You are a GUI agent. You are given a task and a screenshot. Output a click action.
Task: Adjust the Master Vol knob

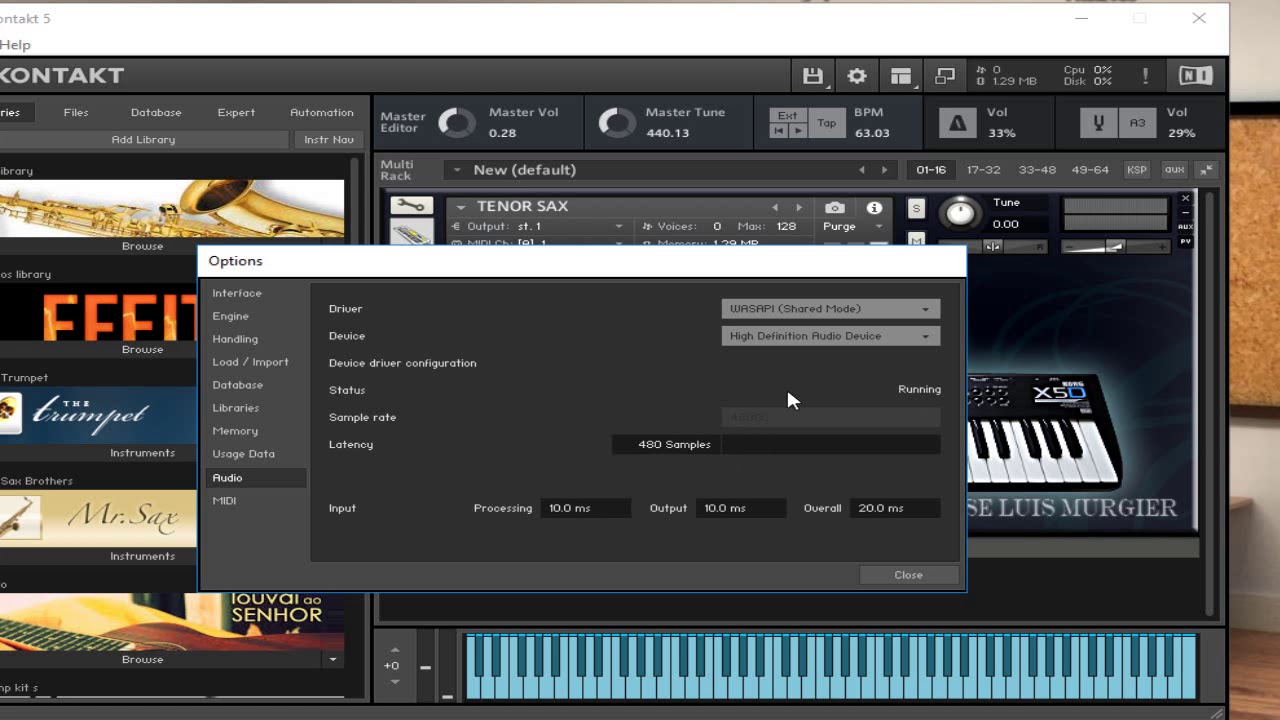tap(457, 122)
